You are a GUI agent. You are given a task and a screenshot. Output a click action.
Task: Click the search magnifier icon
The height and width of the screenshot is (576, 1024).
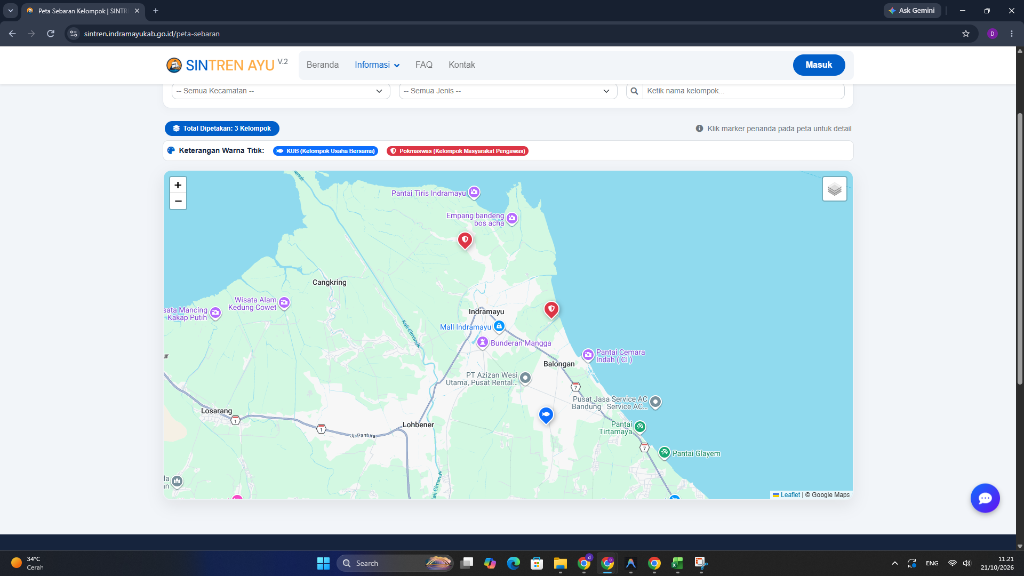pyautogui.click(x=634, y=91)
